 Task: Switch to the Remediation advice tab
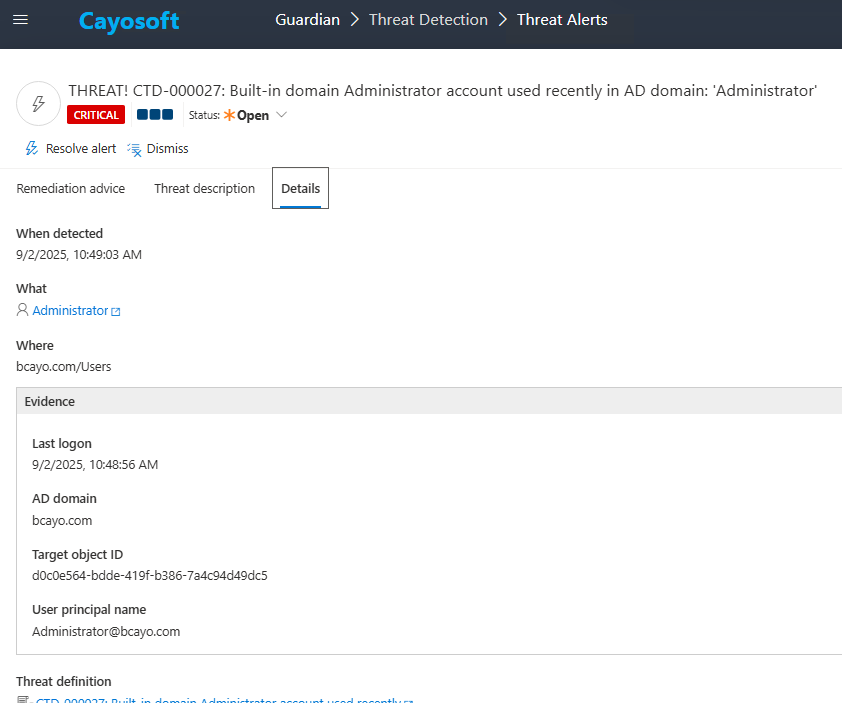tap(71, 189)
